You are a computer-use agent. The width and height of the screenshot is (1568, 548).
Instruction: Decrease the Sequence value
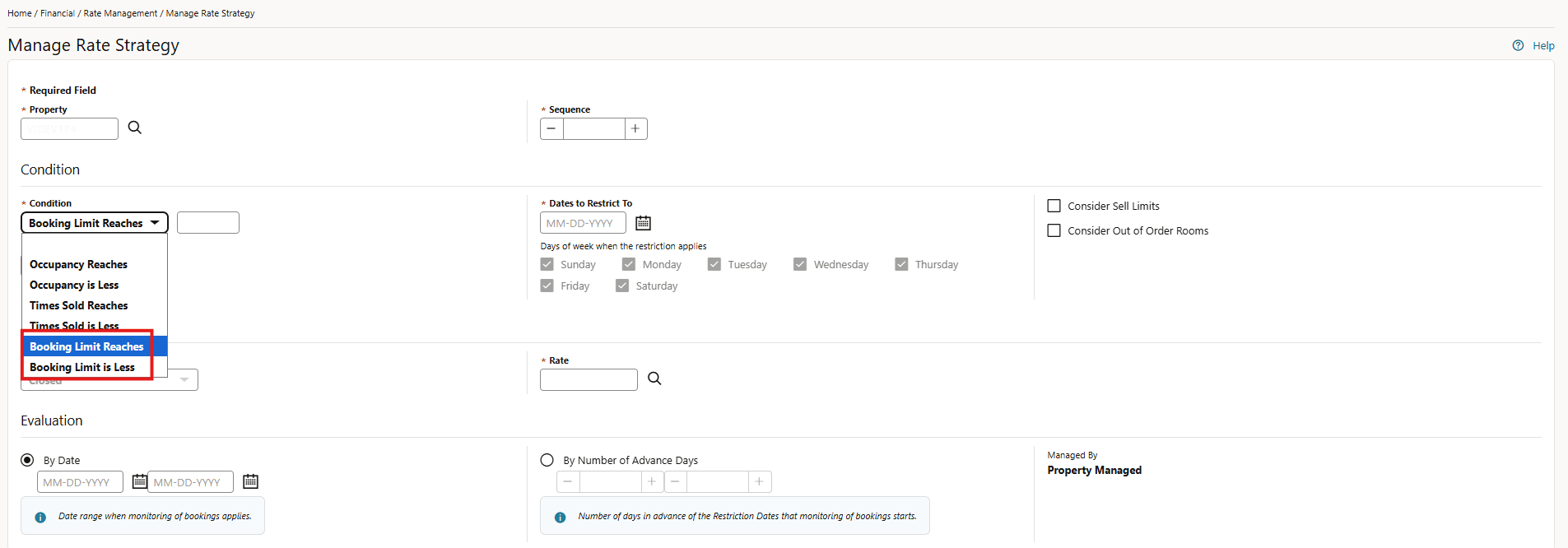coord(551,128)
